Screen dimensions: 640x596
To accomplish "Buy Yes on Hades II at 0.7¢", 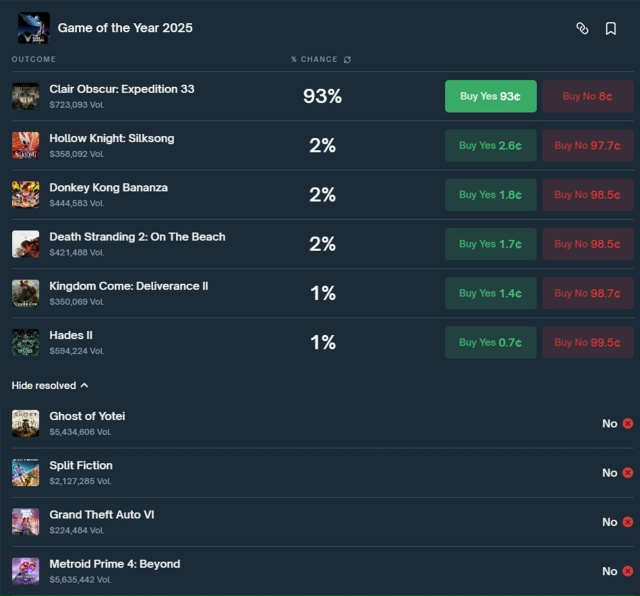I will pyautogui.click(x=490, y=342).
